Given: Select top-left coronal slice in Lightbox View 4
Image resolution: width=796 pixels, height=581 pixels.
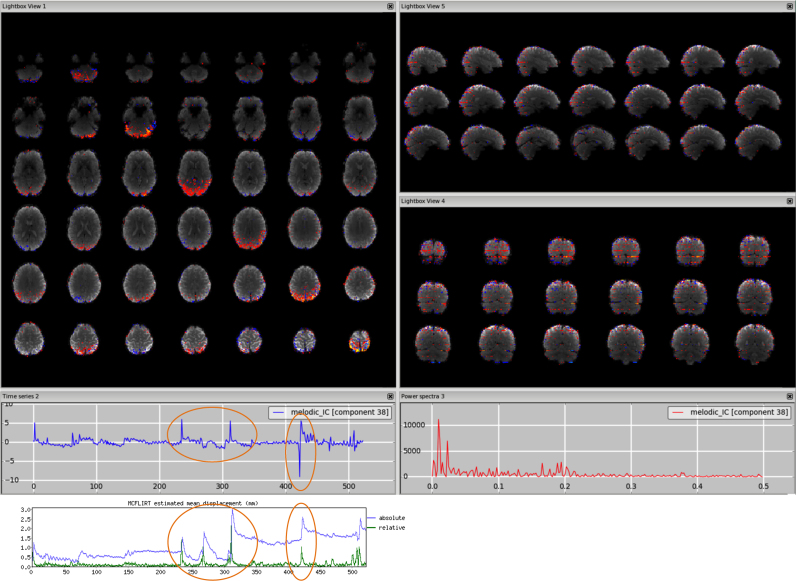Looking at the screenshot, I should pos(432,250).
